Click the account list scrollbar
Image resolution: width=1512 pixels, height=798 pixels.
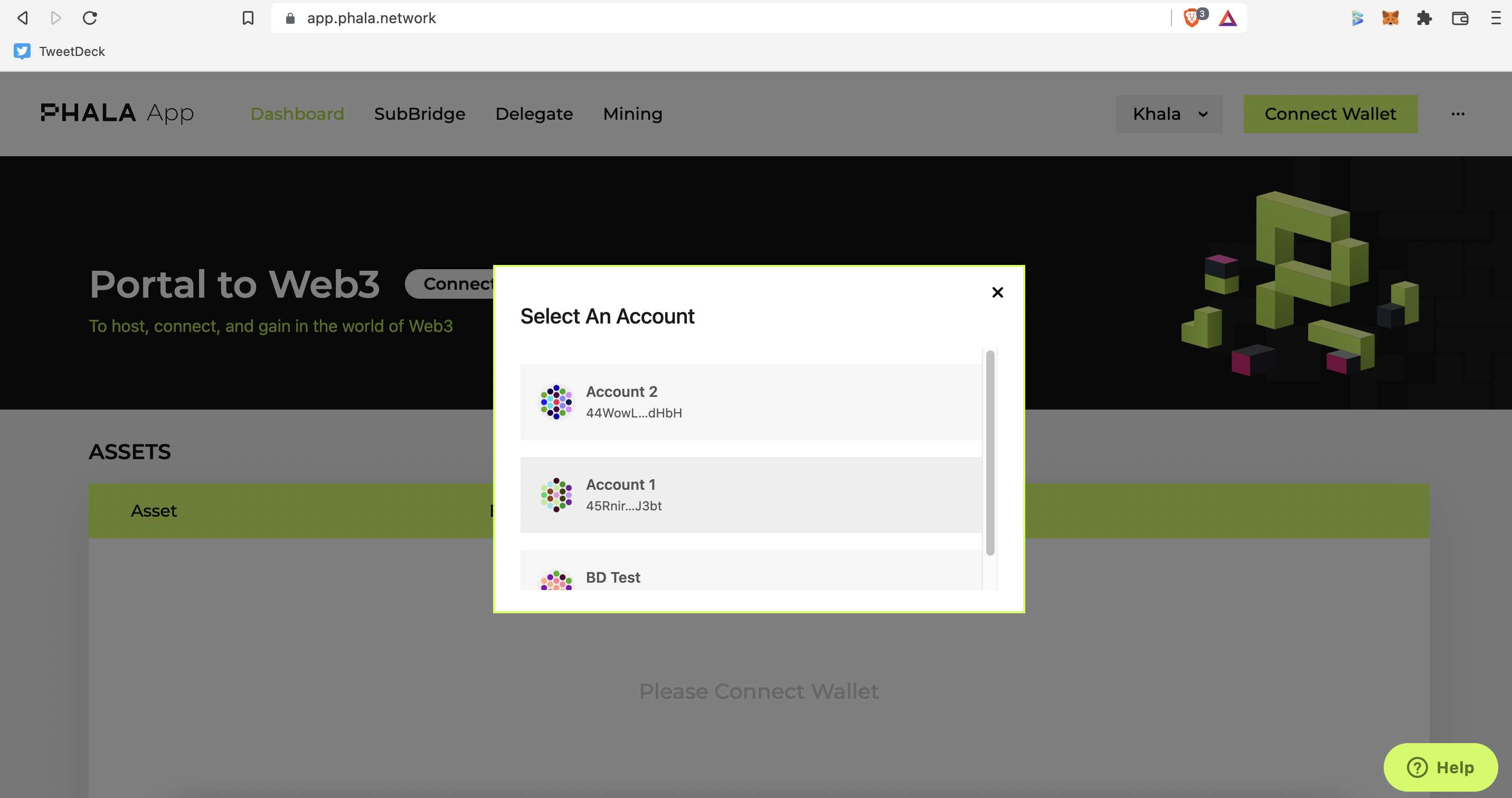[989, 452]
